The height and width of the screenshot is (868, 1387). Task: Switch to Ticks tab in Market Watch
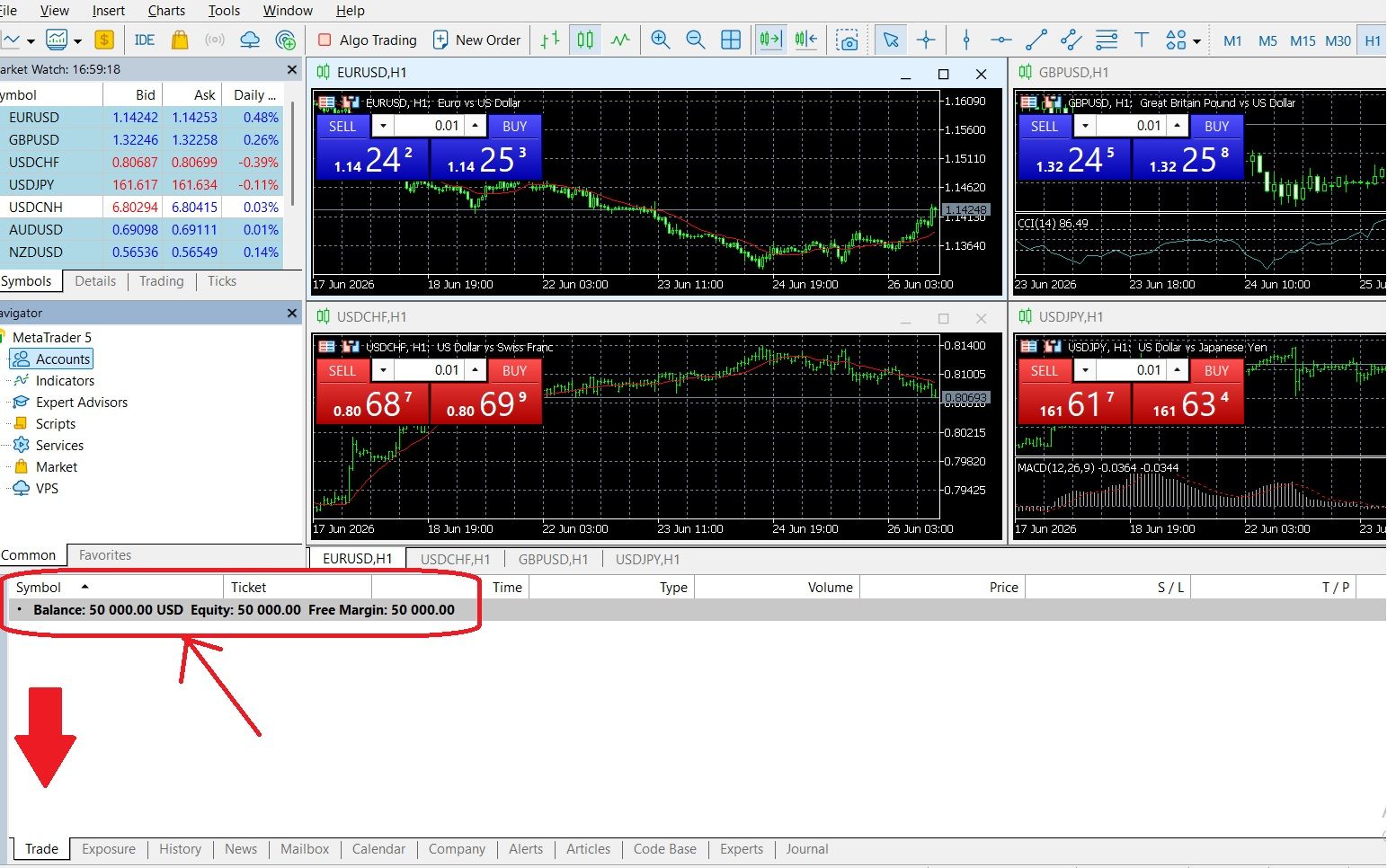[222, 281]
